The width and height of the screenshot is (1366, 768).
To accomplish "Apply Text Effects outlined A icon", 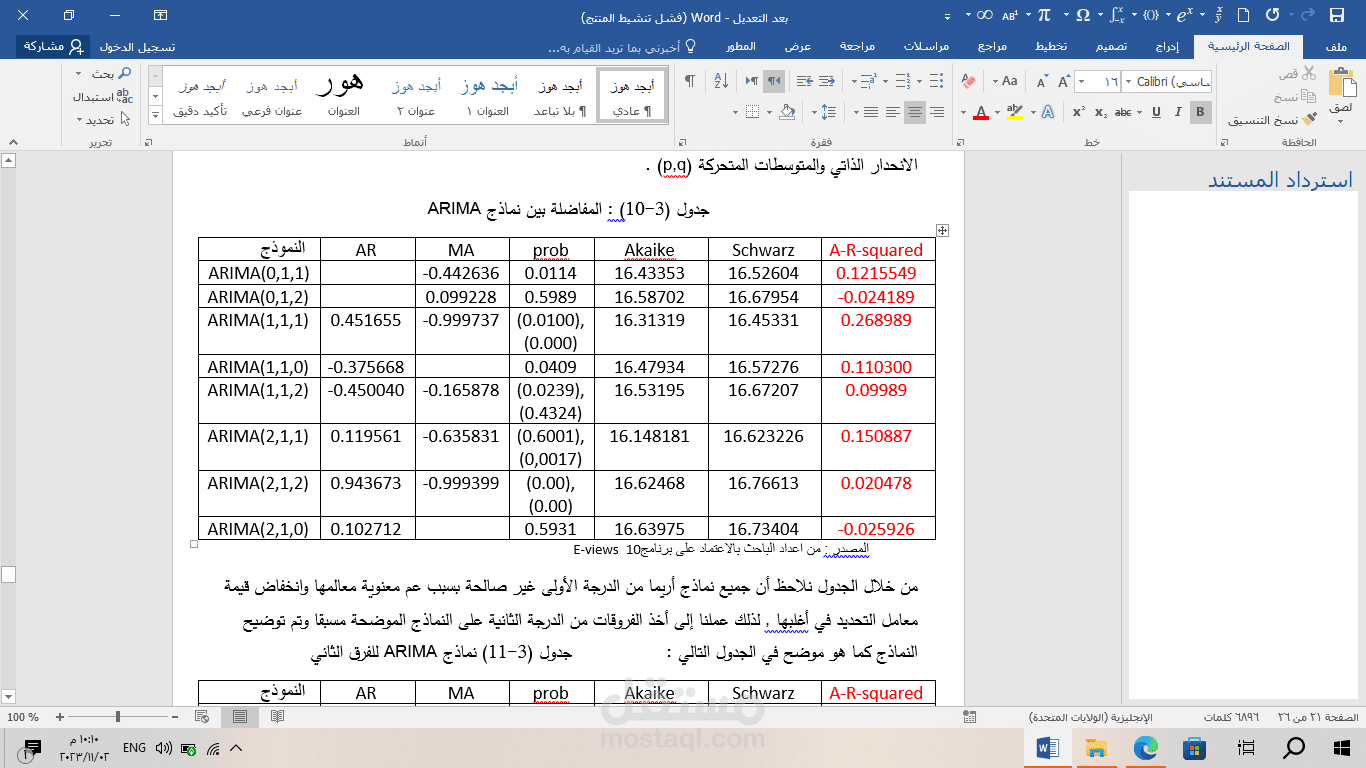I will click(x=1047, y=112).
